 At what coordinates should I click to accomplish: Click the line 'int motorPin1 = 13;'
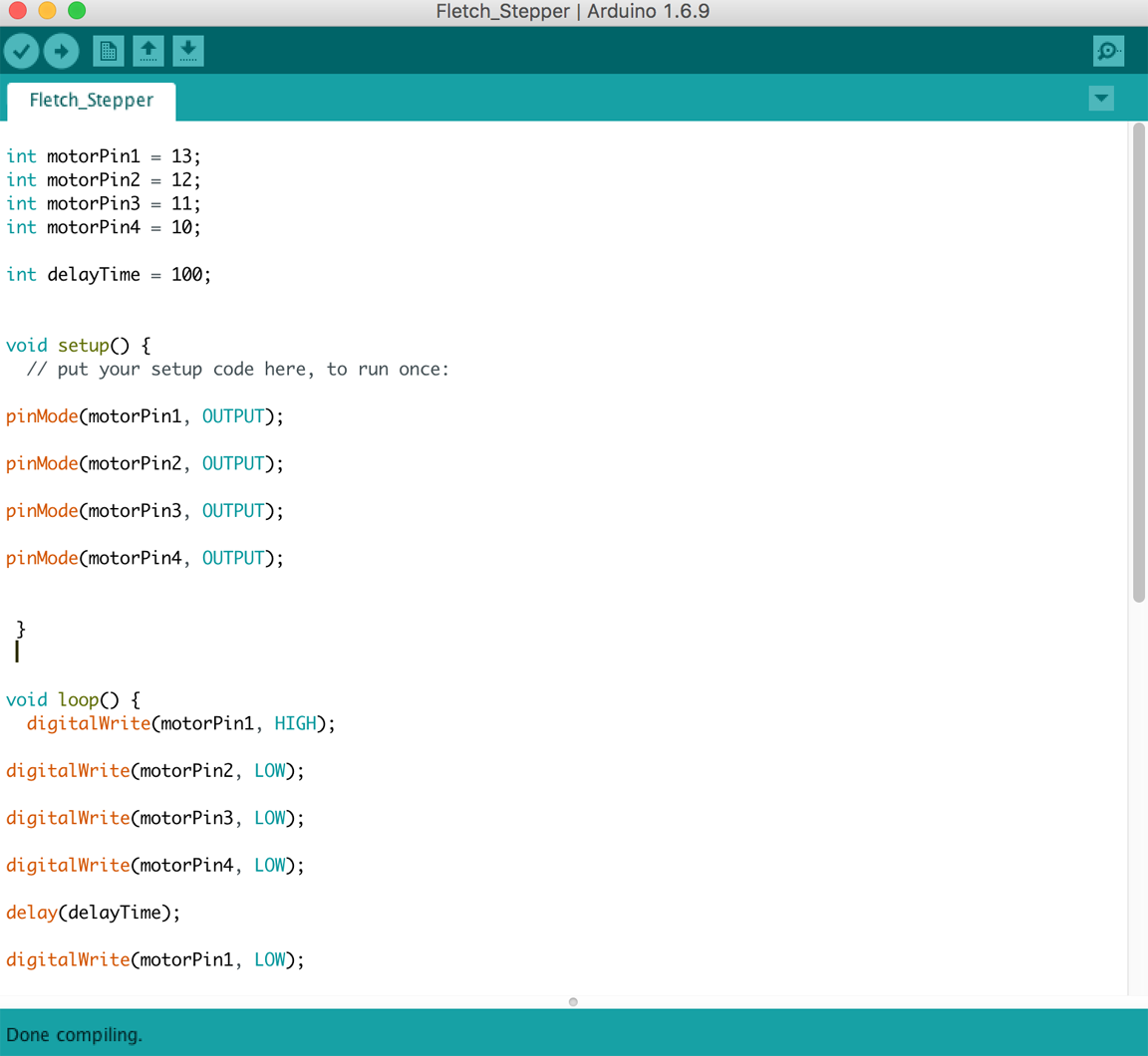pos(104,156)
